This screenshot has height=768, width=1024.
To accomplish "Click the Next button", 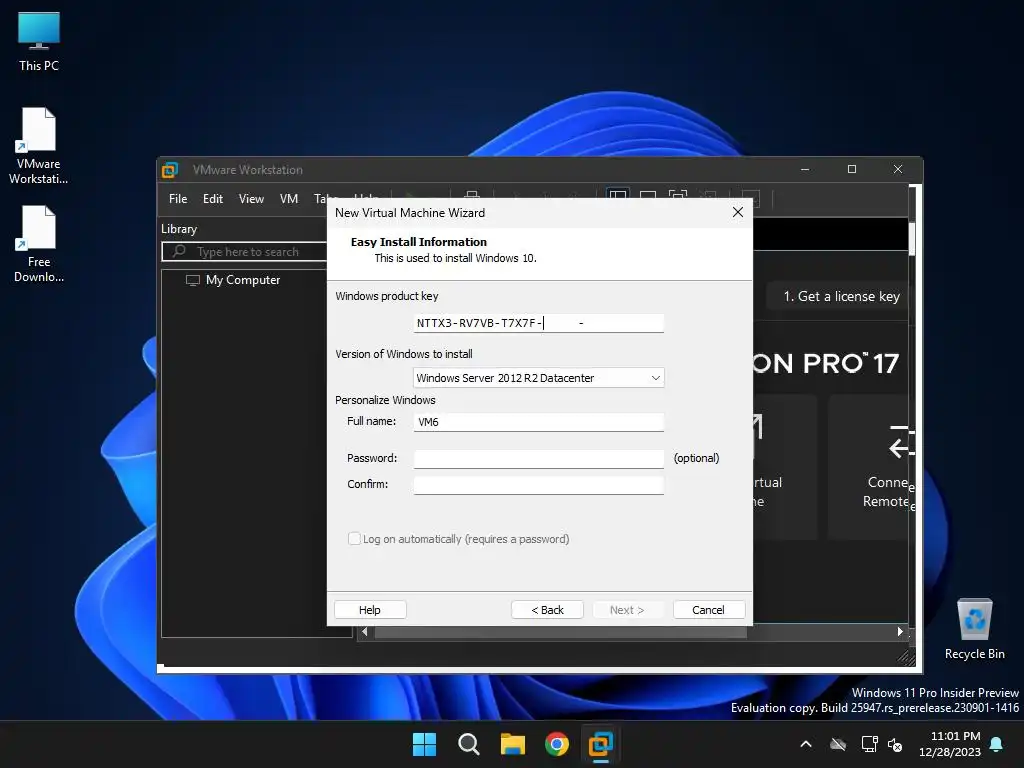I will click(x=627, y=609).
